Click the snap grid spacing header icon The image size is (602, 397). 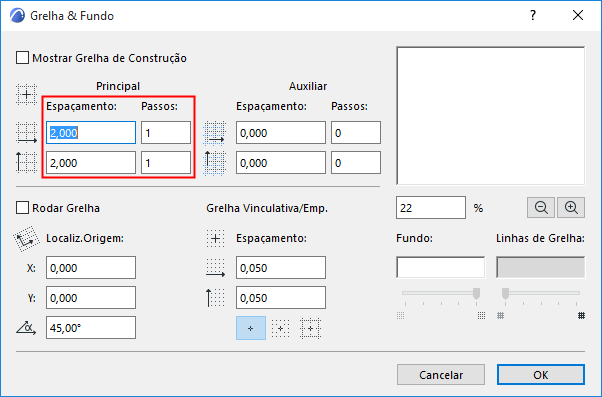pyautogui.click(x=215, y=238)
